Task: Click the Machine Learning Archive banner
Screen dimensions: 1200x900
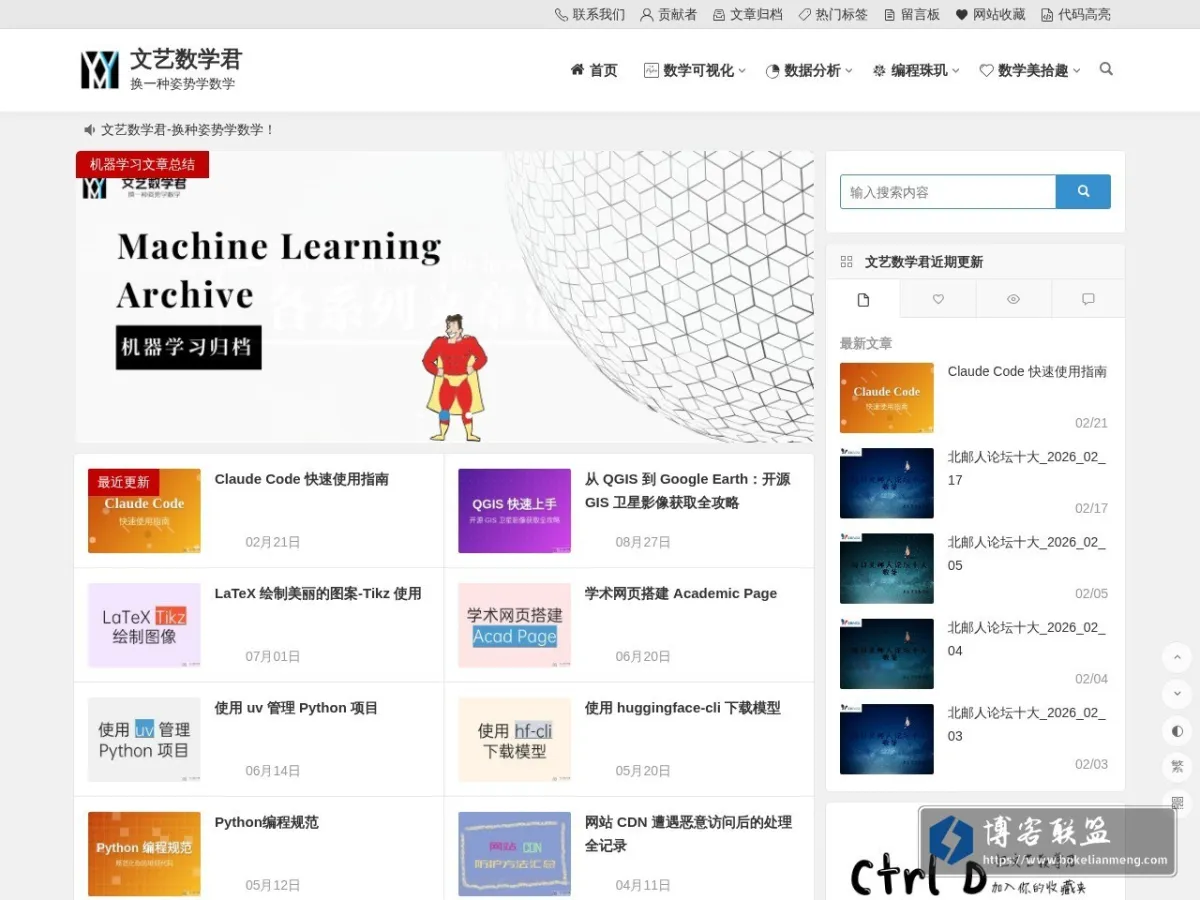Action: (445, 297)
